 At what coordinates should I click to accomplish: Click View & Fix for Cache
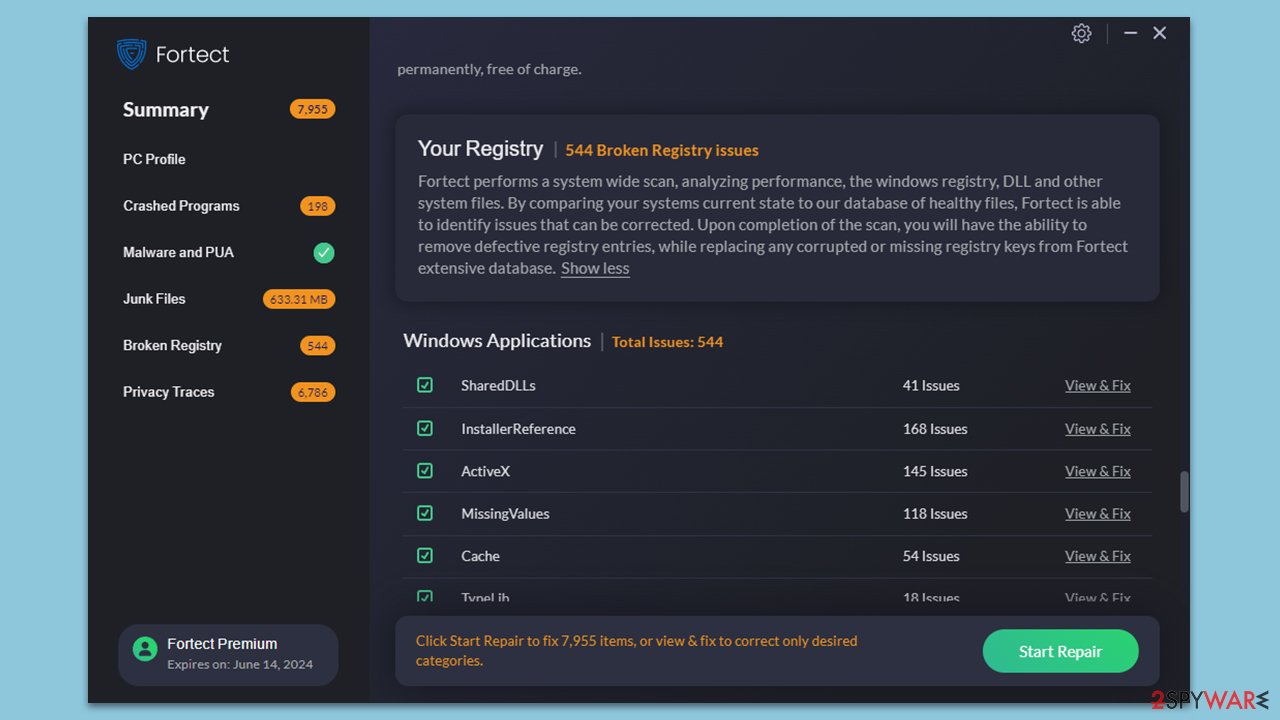(x=1097, y=556)
